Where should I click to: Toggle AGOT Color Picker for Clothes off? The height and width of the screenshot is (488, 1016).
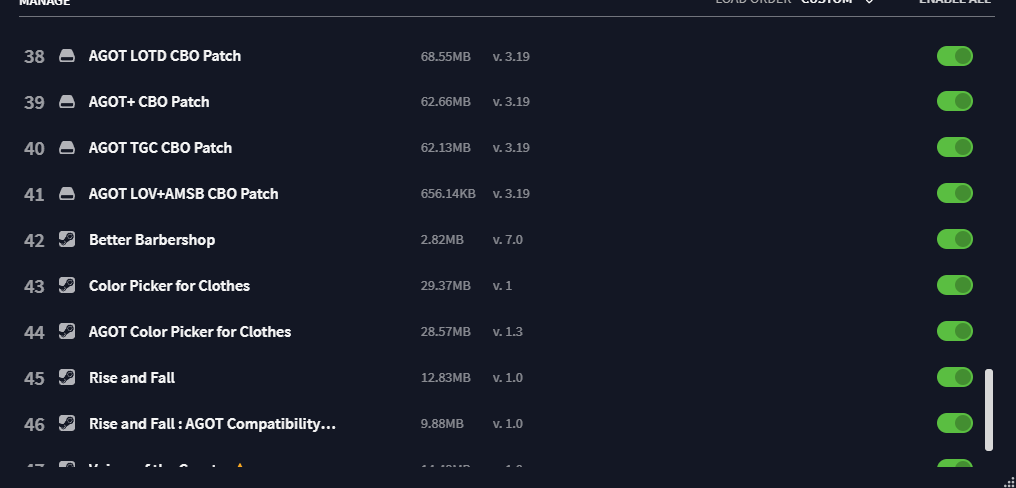pyautogui.click(x=954, y=331)
